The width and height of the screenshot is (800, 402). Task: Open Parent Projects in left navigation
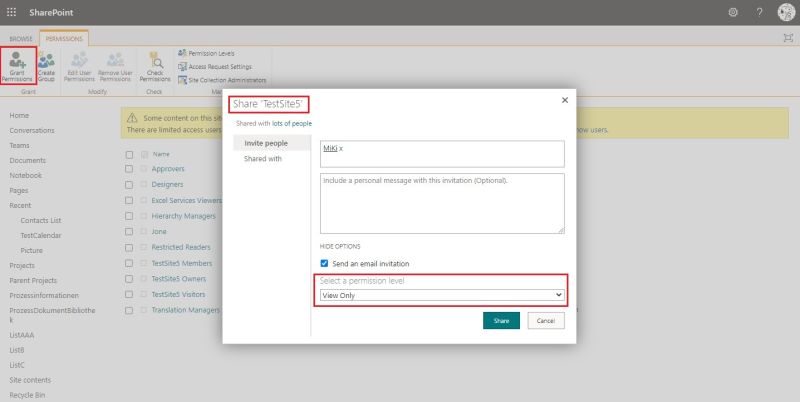coord(33,281)
